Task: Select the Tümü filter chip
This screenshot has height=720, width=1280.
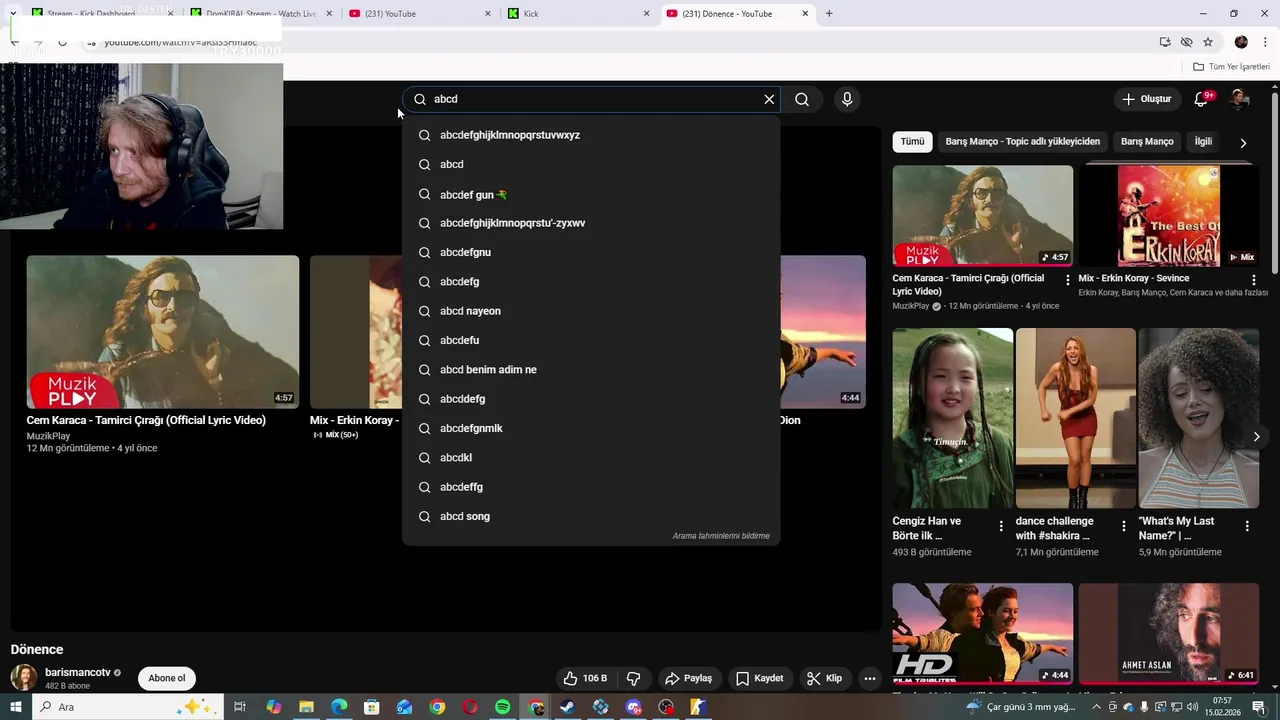Action: tap(912, 142)
